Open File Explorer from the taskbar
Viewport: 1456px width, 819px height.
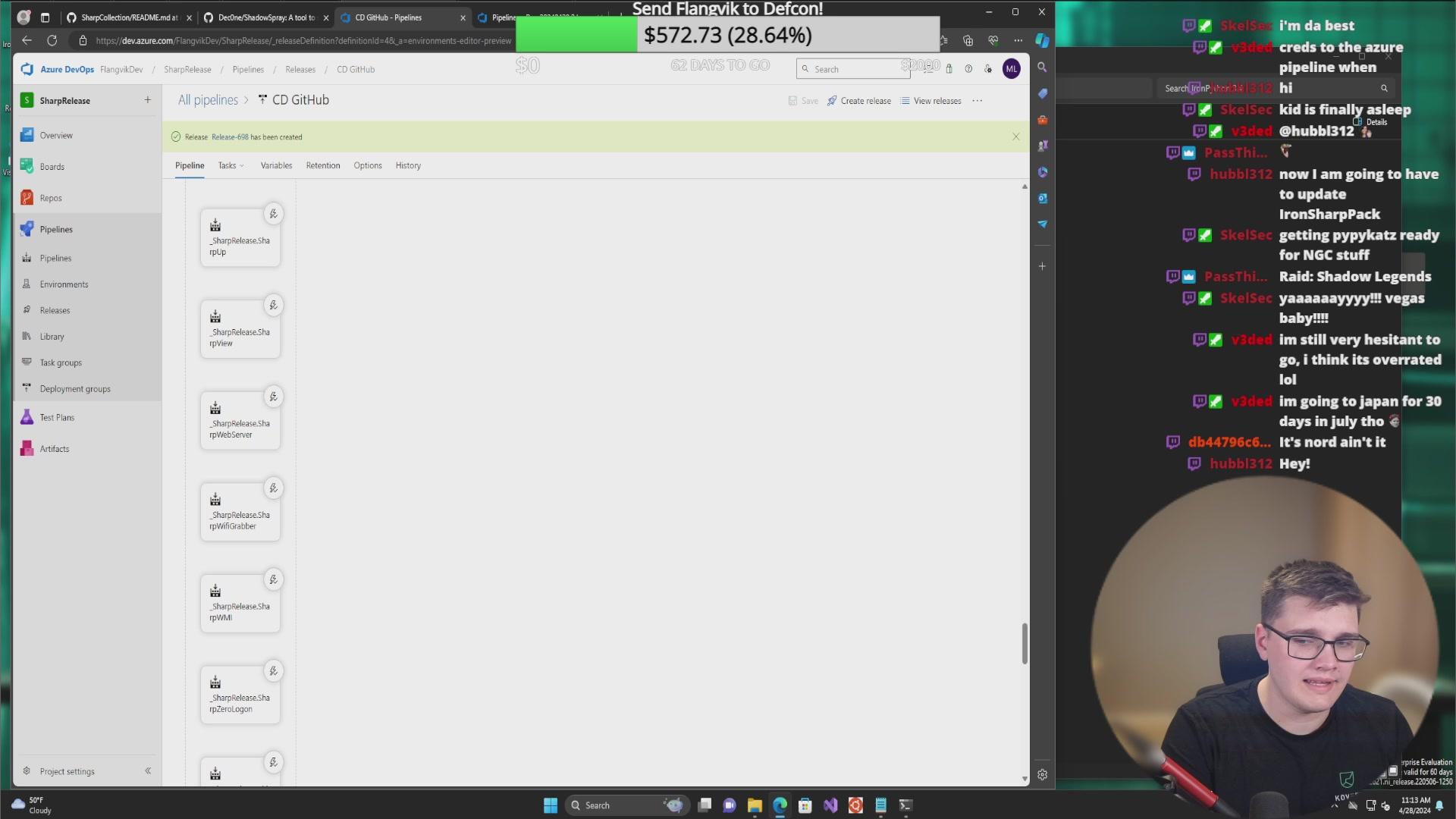(755, 805)
